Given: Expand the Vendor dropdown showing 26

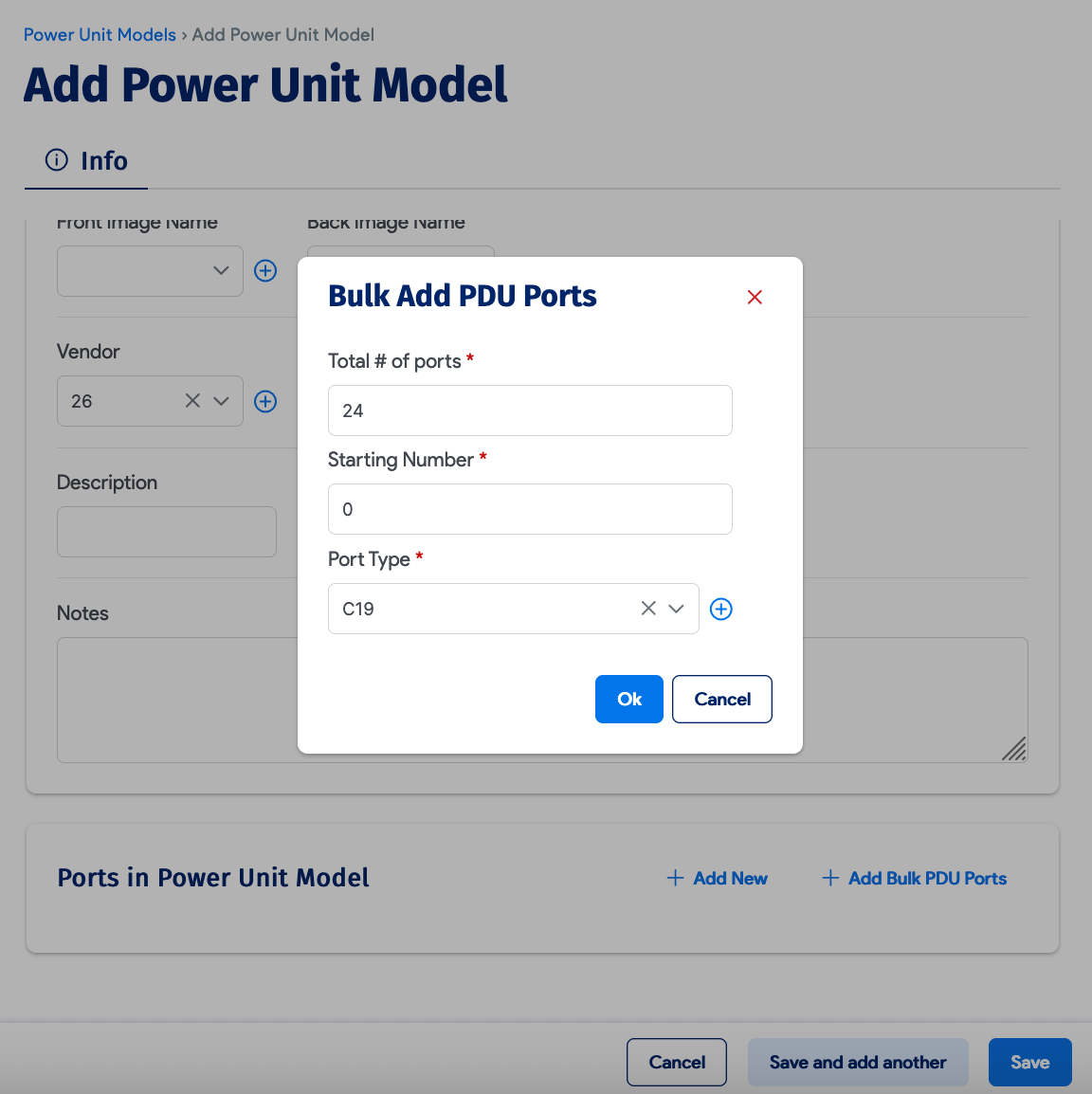Looking at the screenshot, I should 221,401.
